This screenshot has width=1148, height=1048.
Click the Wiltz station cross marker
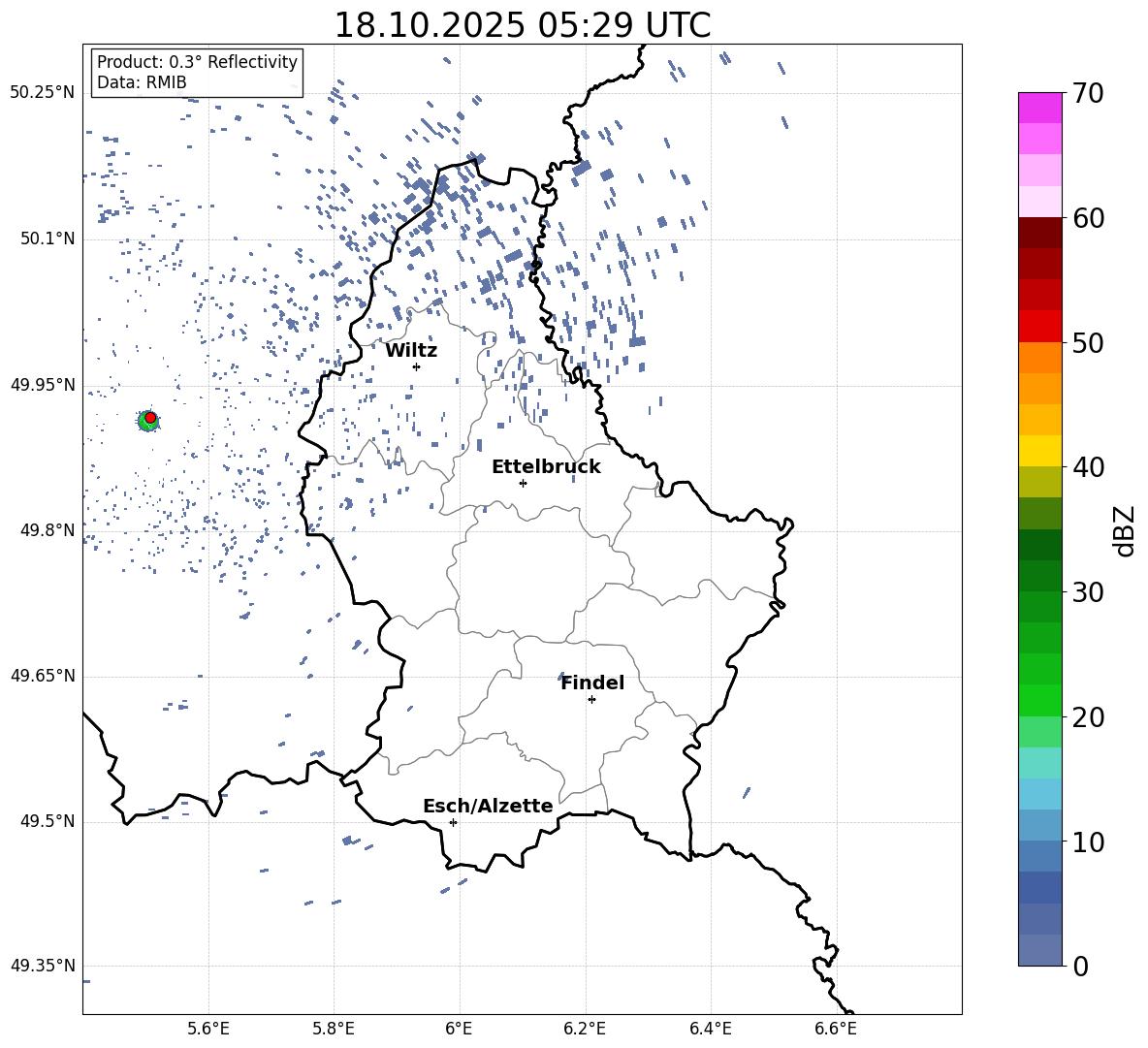point(417,366)
